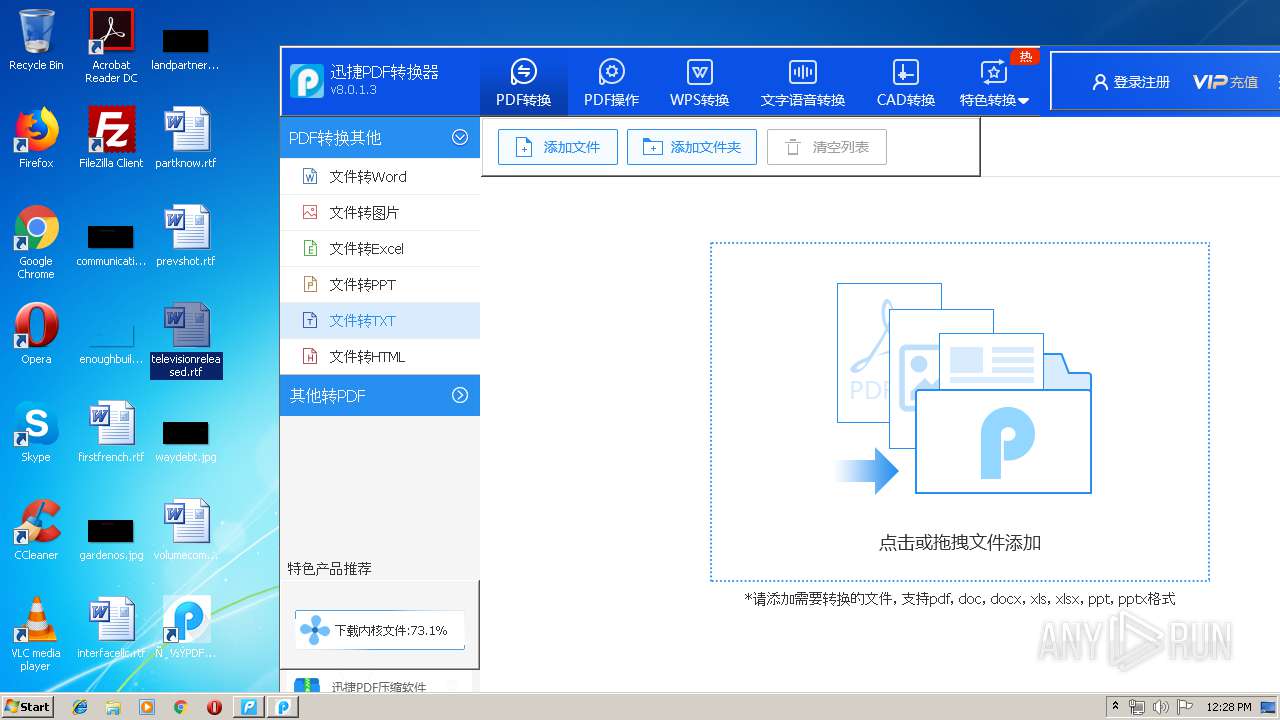Expand the 特色转换 dropdown menu
This screenshot has width=1280, height=720.
pyautogui.click(x=994, y=83)
